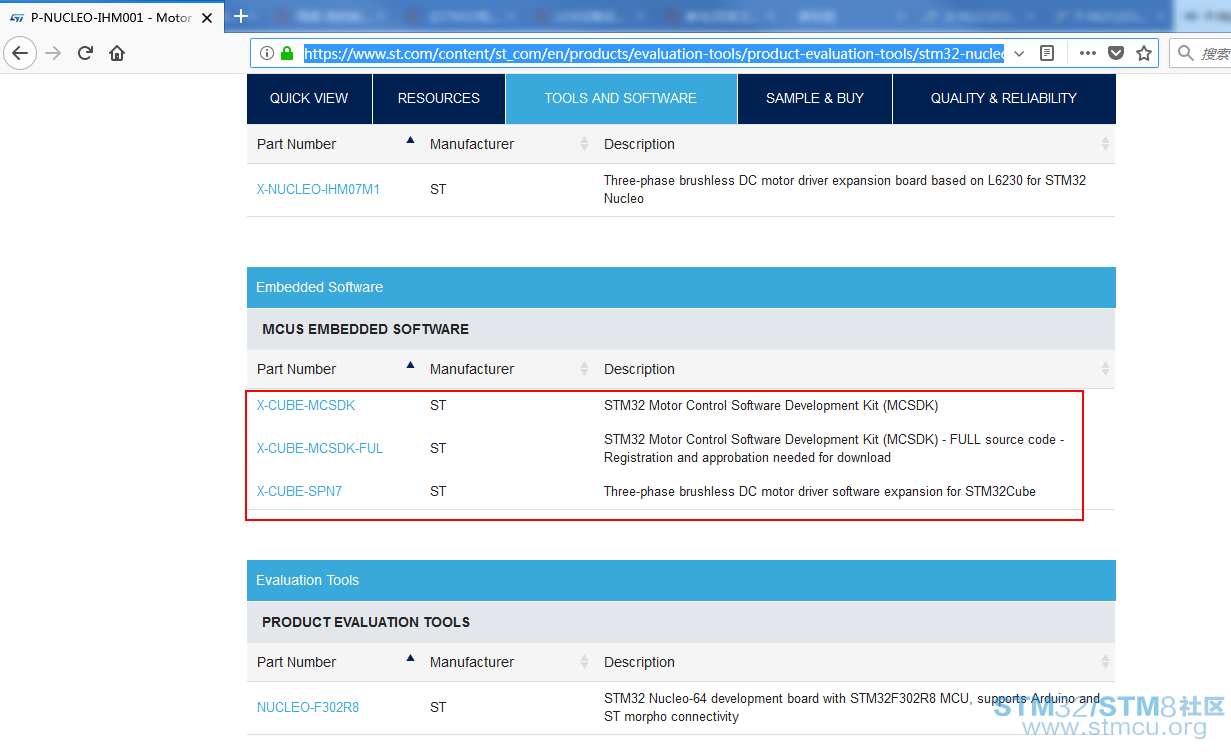Click the MCUS EMBEDDED SOFTWARE subheading
This screenshot has width=1231, height=752.
[365, 329]
